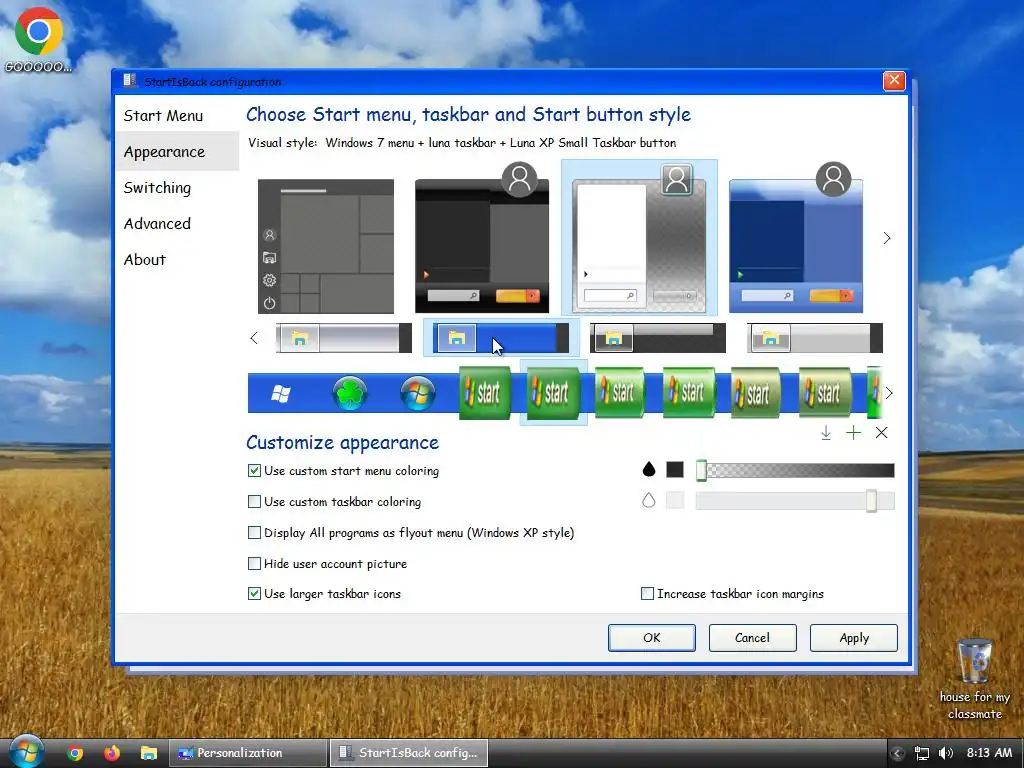Image resolution: width=1024 pixels, height=768 pixels.
Task: Choose the black taskbar style preview
Action: coord(658,338)
